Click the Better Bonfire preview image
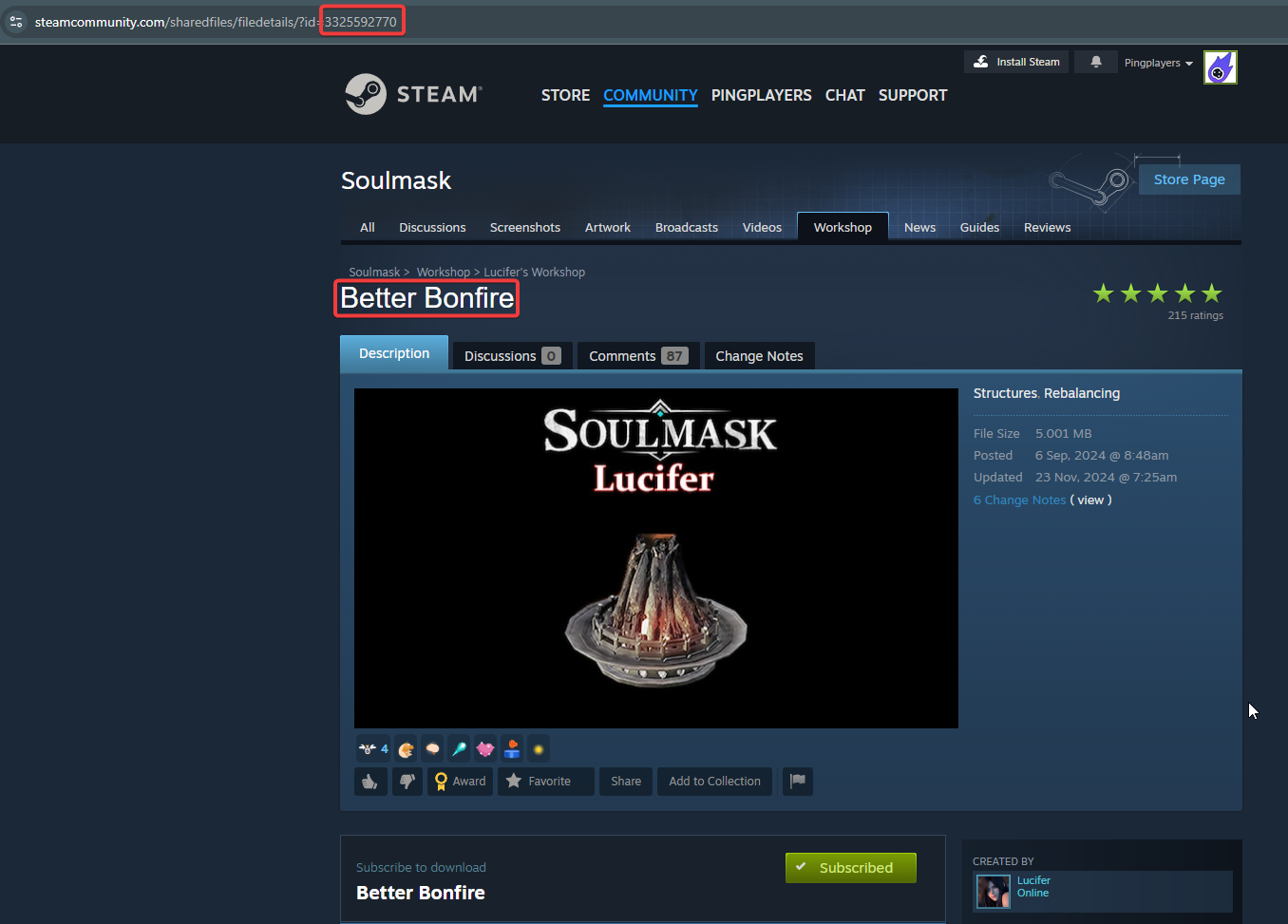The image size is (1288, 924). [656, 558]
